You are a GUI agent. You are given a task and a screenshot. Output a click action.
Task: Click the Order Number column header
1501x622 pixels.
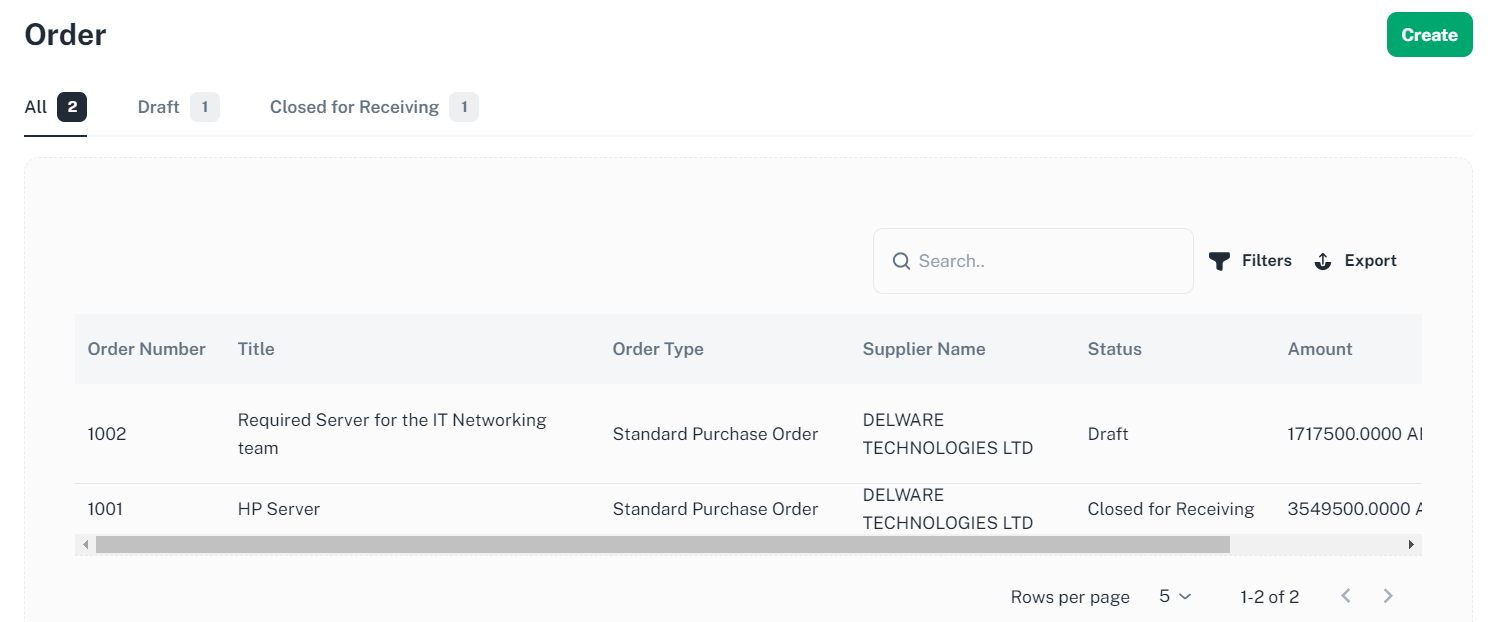tap(146, 349)
